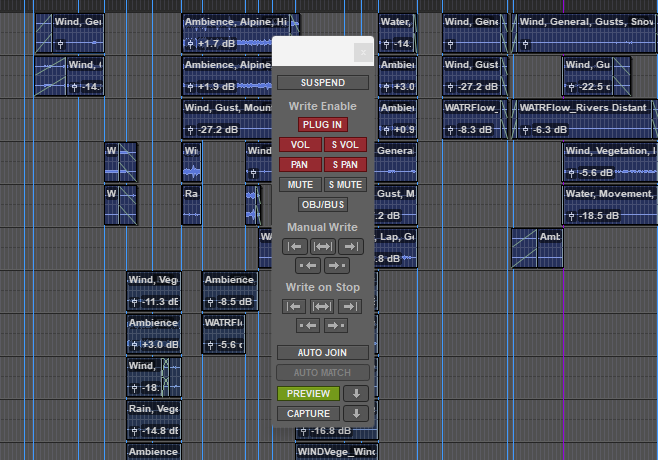
Task: Disable S VOL send volume write enable
Action: pos(345,145)
